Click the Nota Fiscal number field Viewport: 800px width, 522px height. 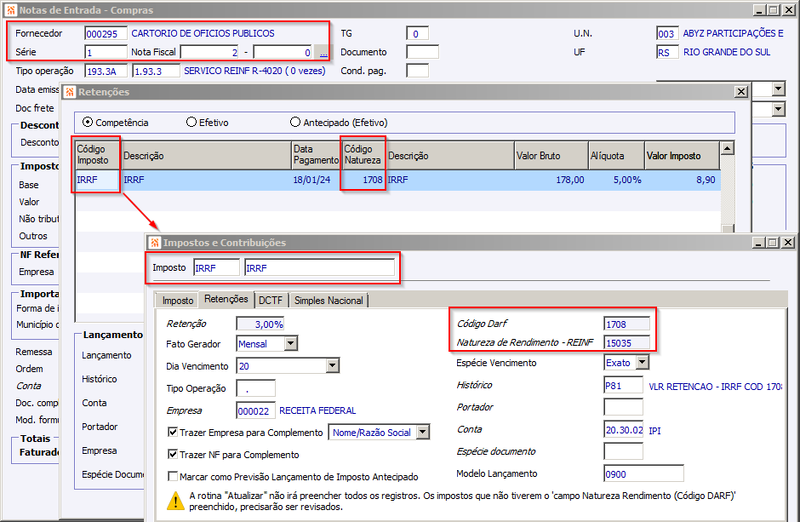pyautogui.click(x=210, y=53)
